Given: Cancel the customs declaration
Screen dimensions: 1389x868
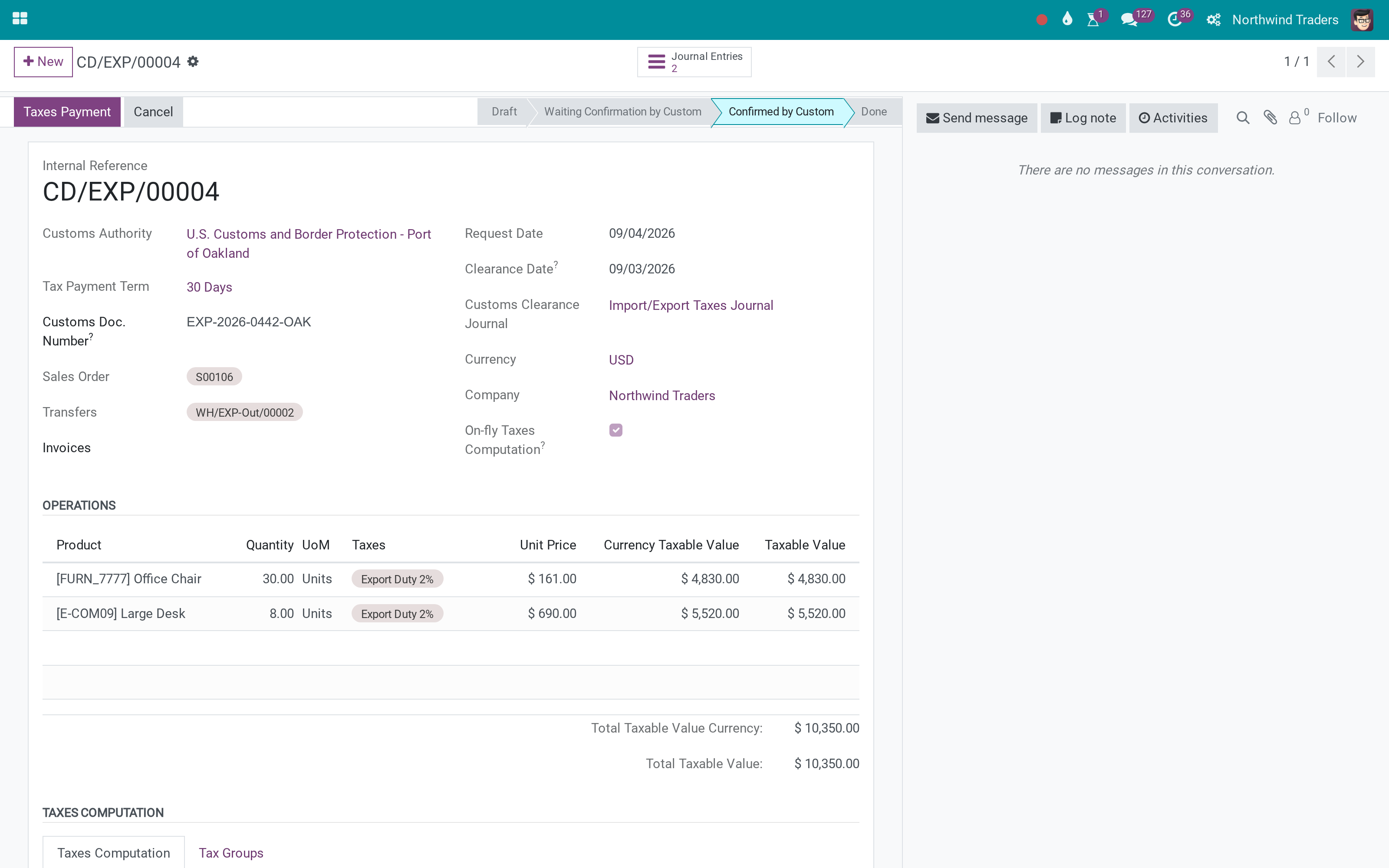Looking at the screenshot, I should 153,112.
